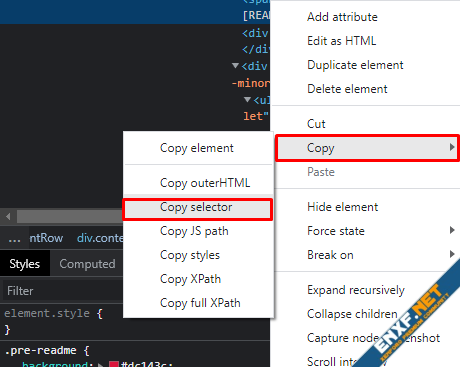Select Copy outerHTML option
Viewport: 460px width, 367px height.
point(205,183)
